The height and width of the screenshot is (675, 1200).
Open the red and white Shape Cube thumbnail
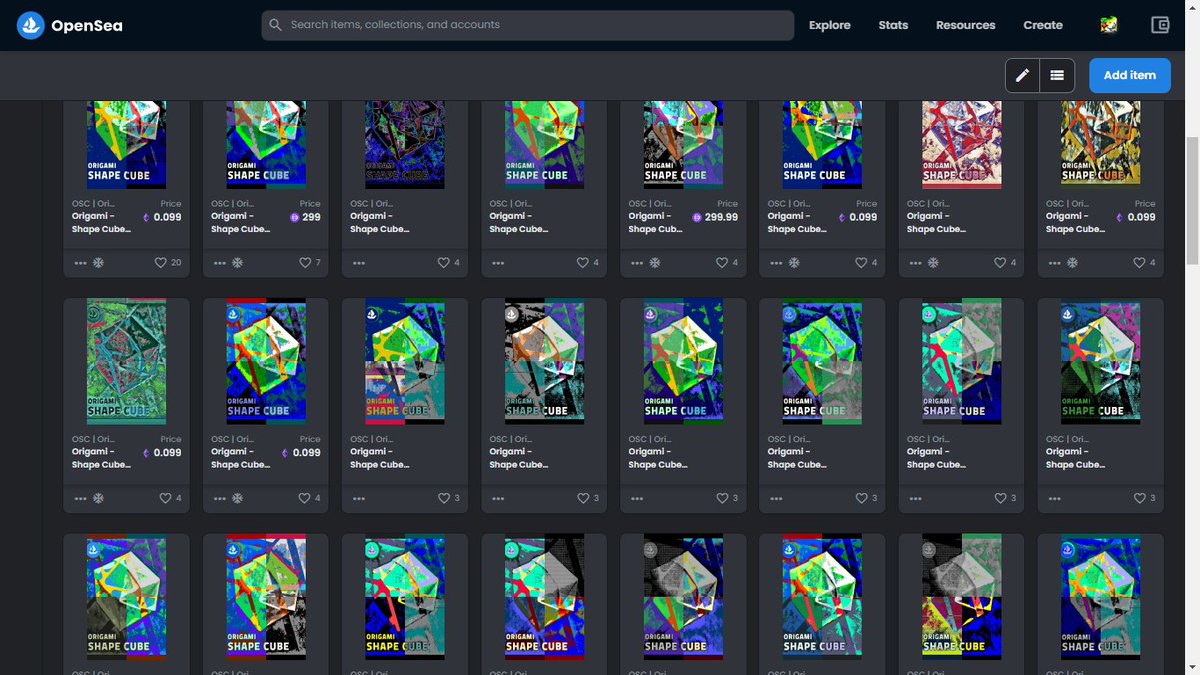[x=962, y=144]
